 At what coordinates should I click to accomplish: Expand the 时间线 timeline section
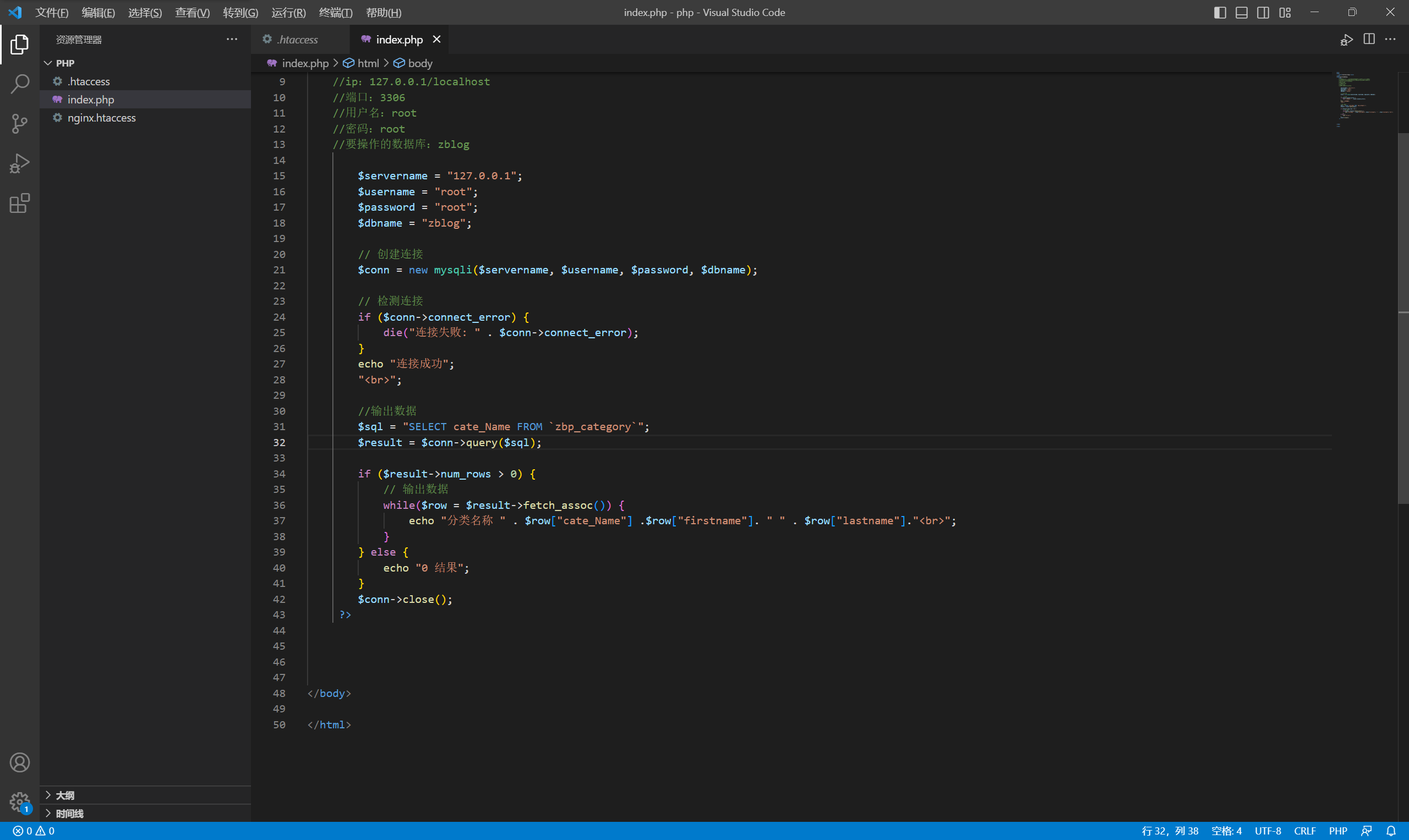point(69,814)
